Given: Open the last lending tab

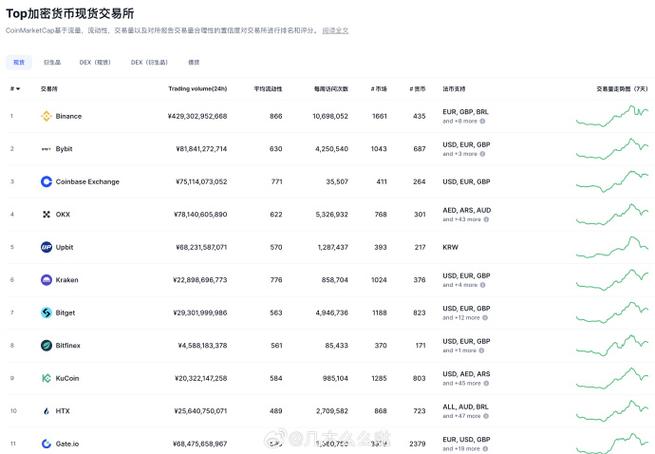Looking at the screenshot, I should click(194, 62).
